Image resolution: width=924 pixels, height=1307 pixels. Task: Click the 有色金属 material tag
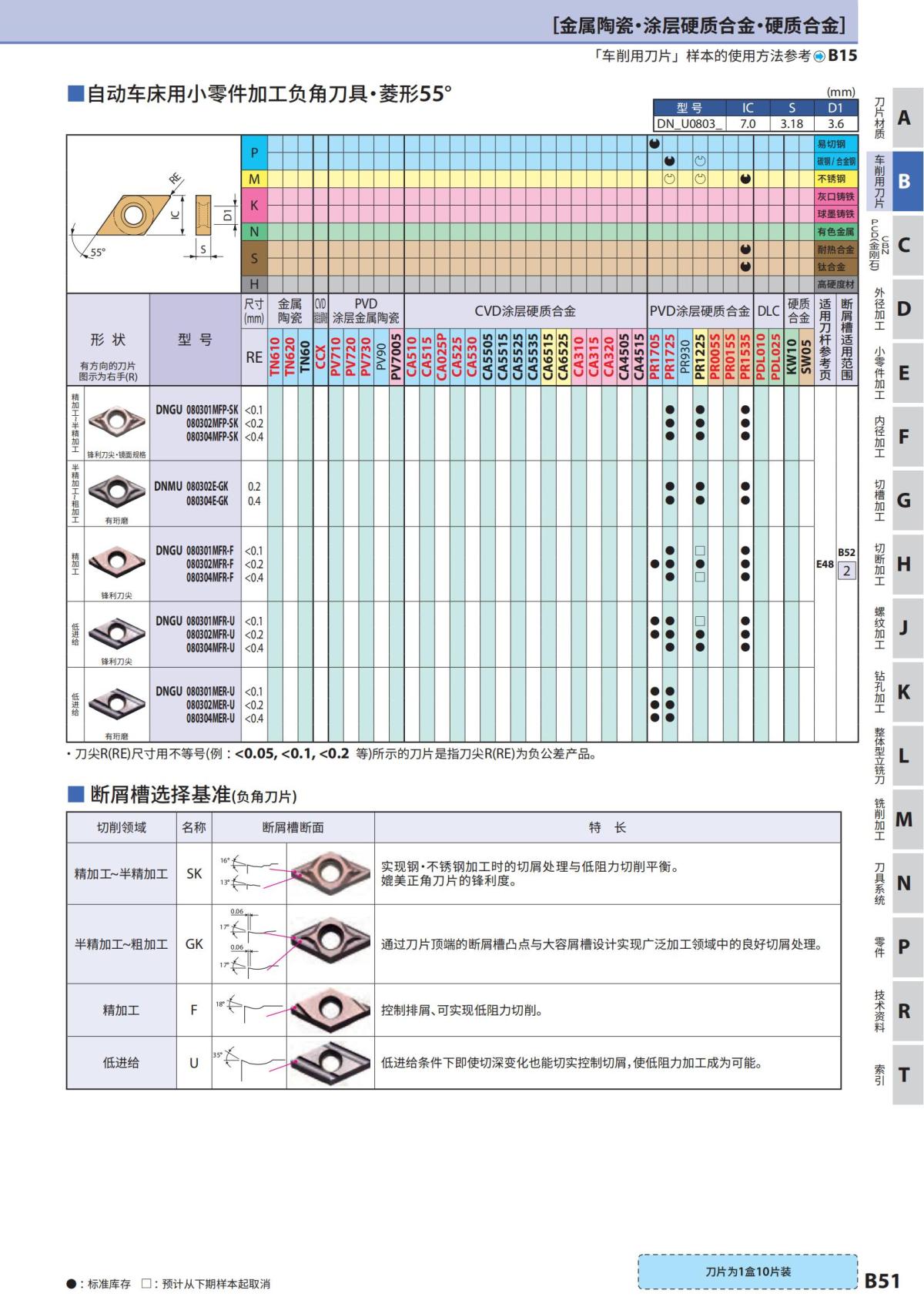[835, 232]
